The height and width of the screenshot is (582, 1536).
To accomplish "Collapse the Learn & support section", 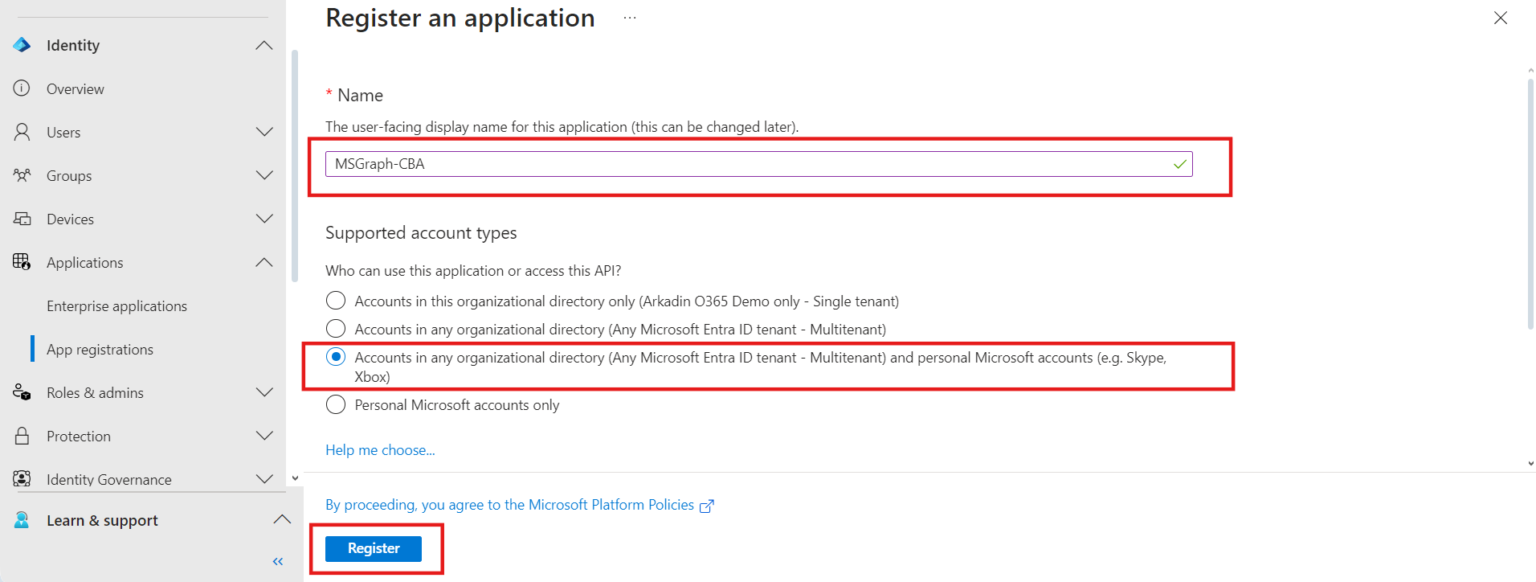I will click(281, 519).
